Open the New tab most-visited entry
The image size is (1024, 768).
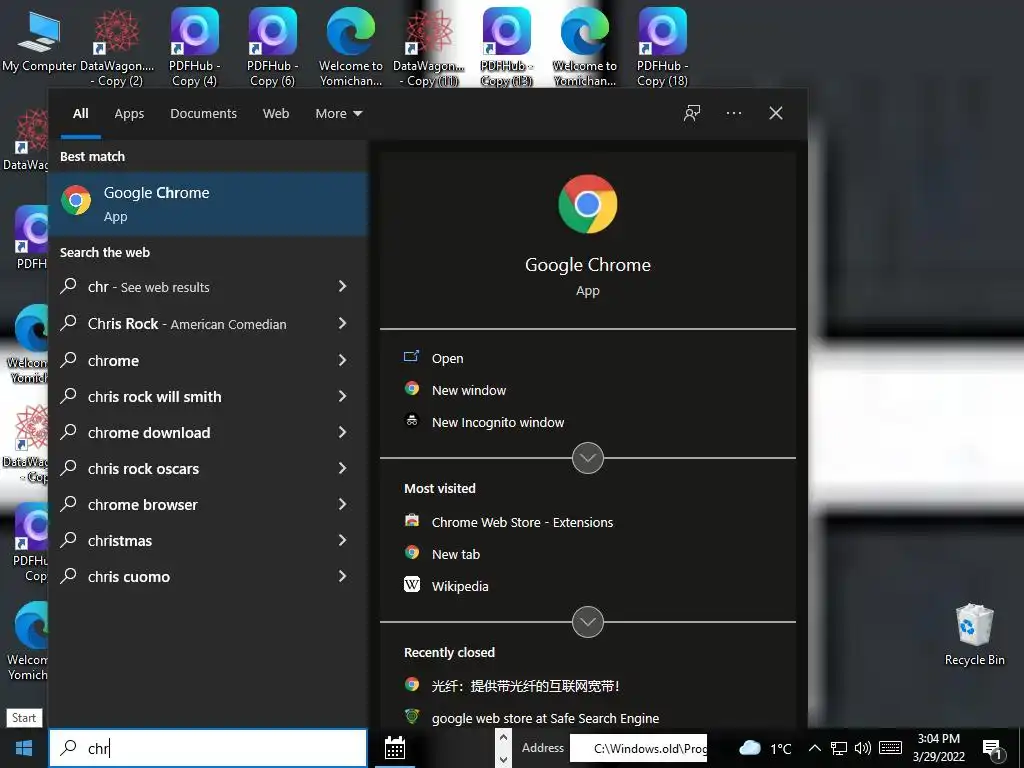[x=455, y=554]
